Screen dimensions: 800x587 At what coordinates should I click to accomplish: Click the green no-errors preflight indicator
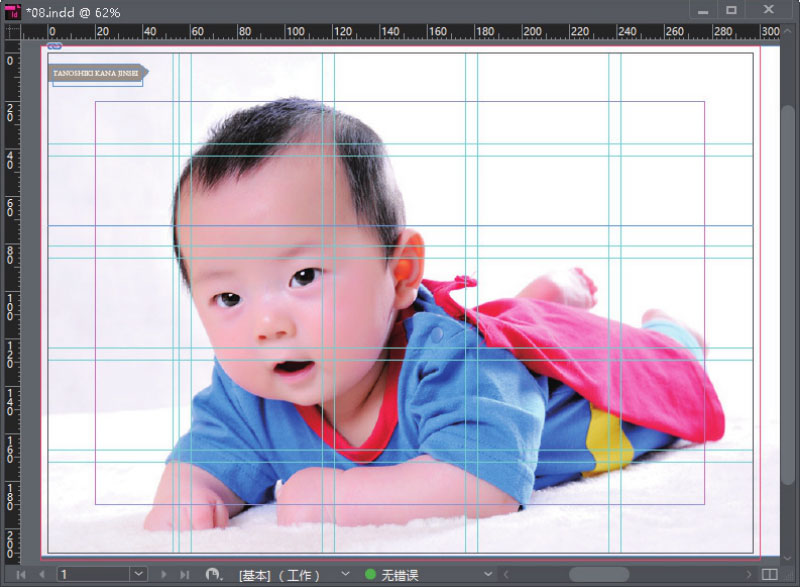[370, 575]
